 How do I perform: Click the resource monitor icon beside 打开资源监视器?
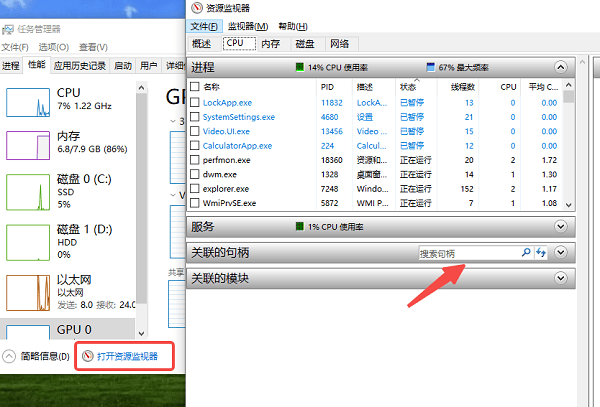point(88,356)
